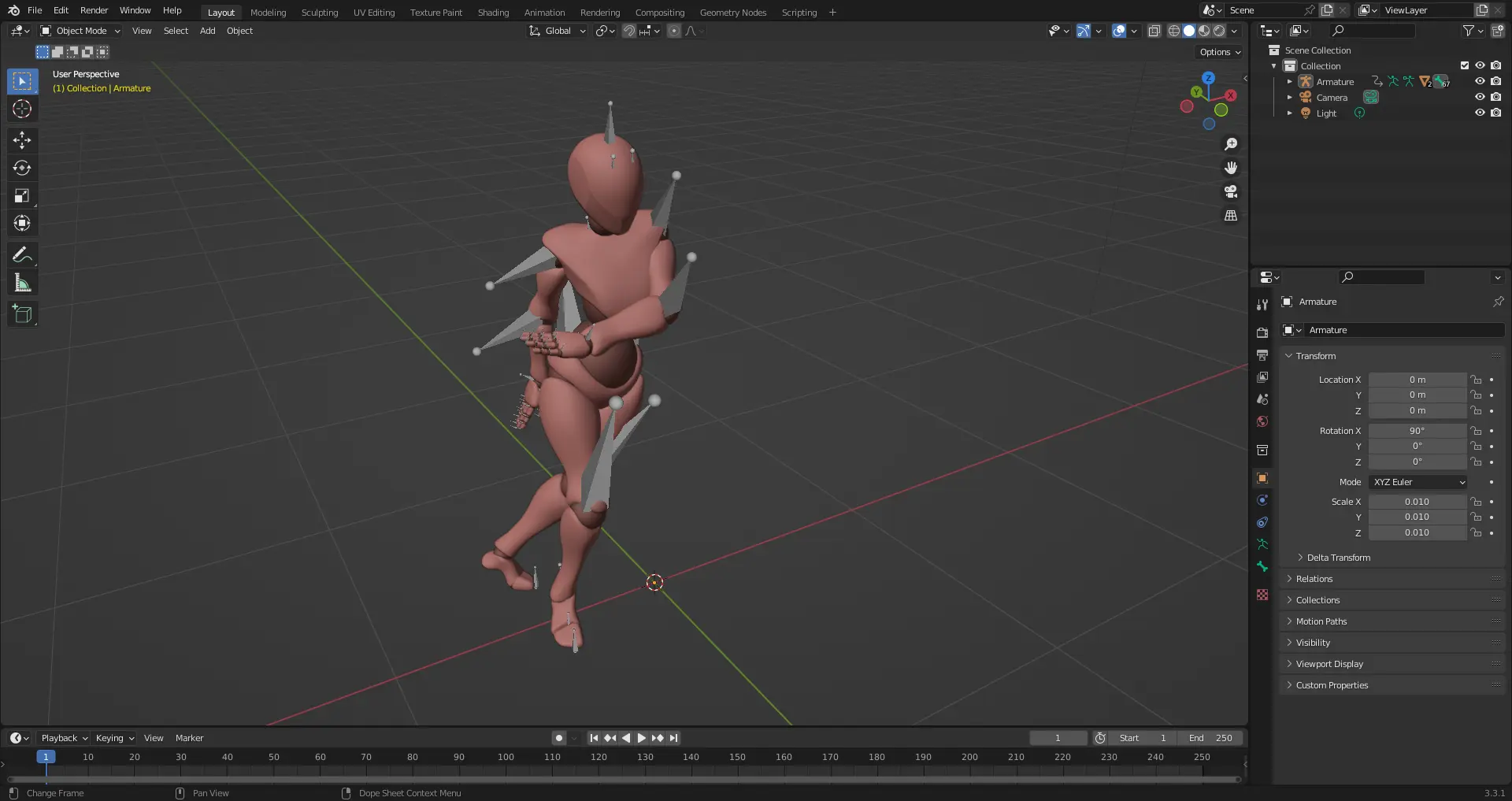The height and width of the screenshot is (801, 1512).
Task: Open the XYZ Euler rotation mode dropdown
Action: pyautogui.click(x=1418, y=482)
